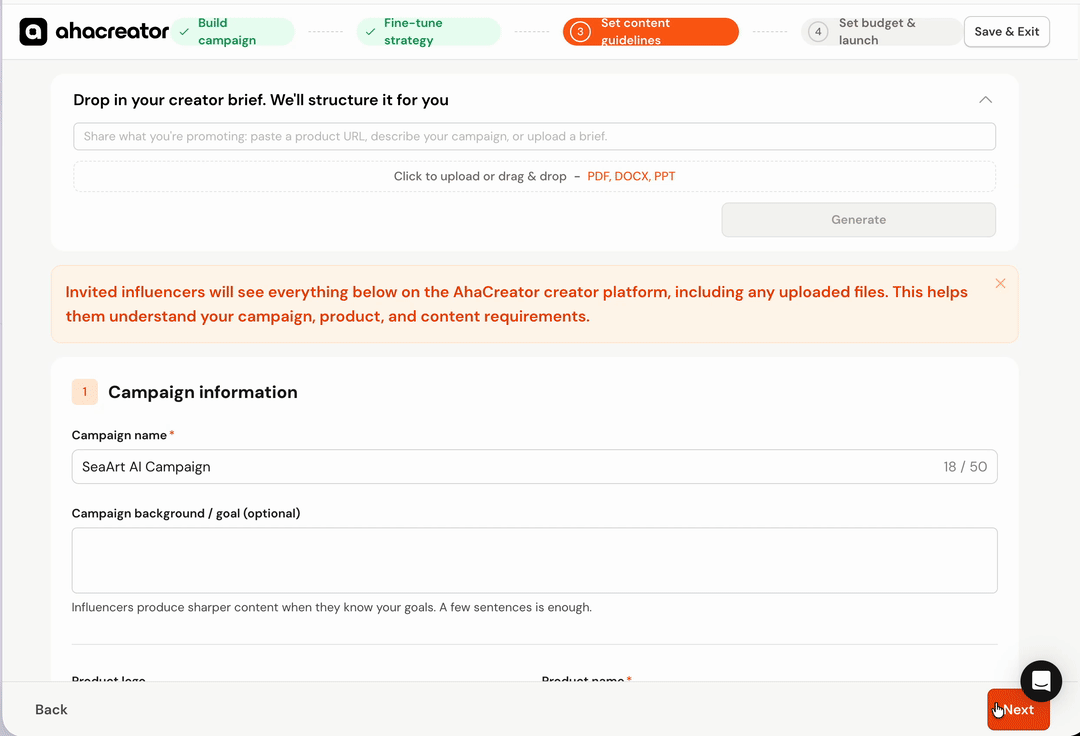Go to Fine-tune strategy step
The height and width of the screenshot is (736, 1080).
(x=428, y=32)
